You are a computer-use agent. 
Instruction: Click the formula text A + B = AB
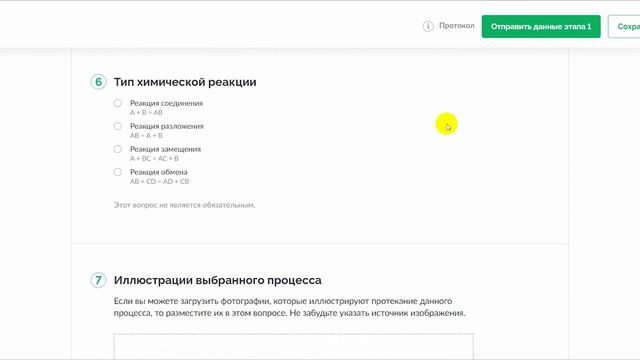click(x=146, y=113)
